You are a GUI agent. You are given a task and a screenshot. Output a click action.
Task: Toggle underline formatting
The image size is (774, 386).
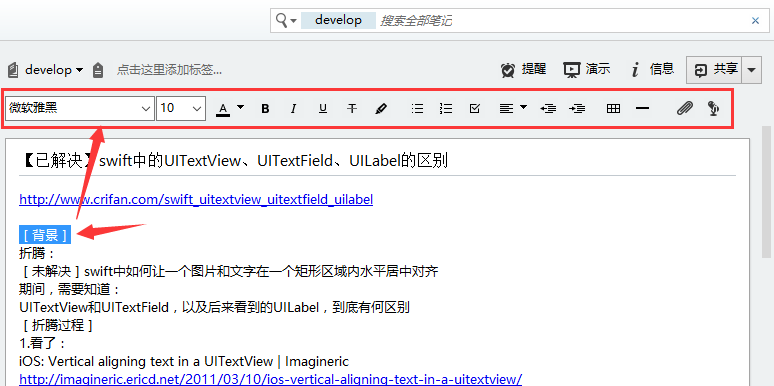tap(323, 109)
